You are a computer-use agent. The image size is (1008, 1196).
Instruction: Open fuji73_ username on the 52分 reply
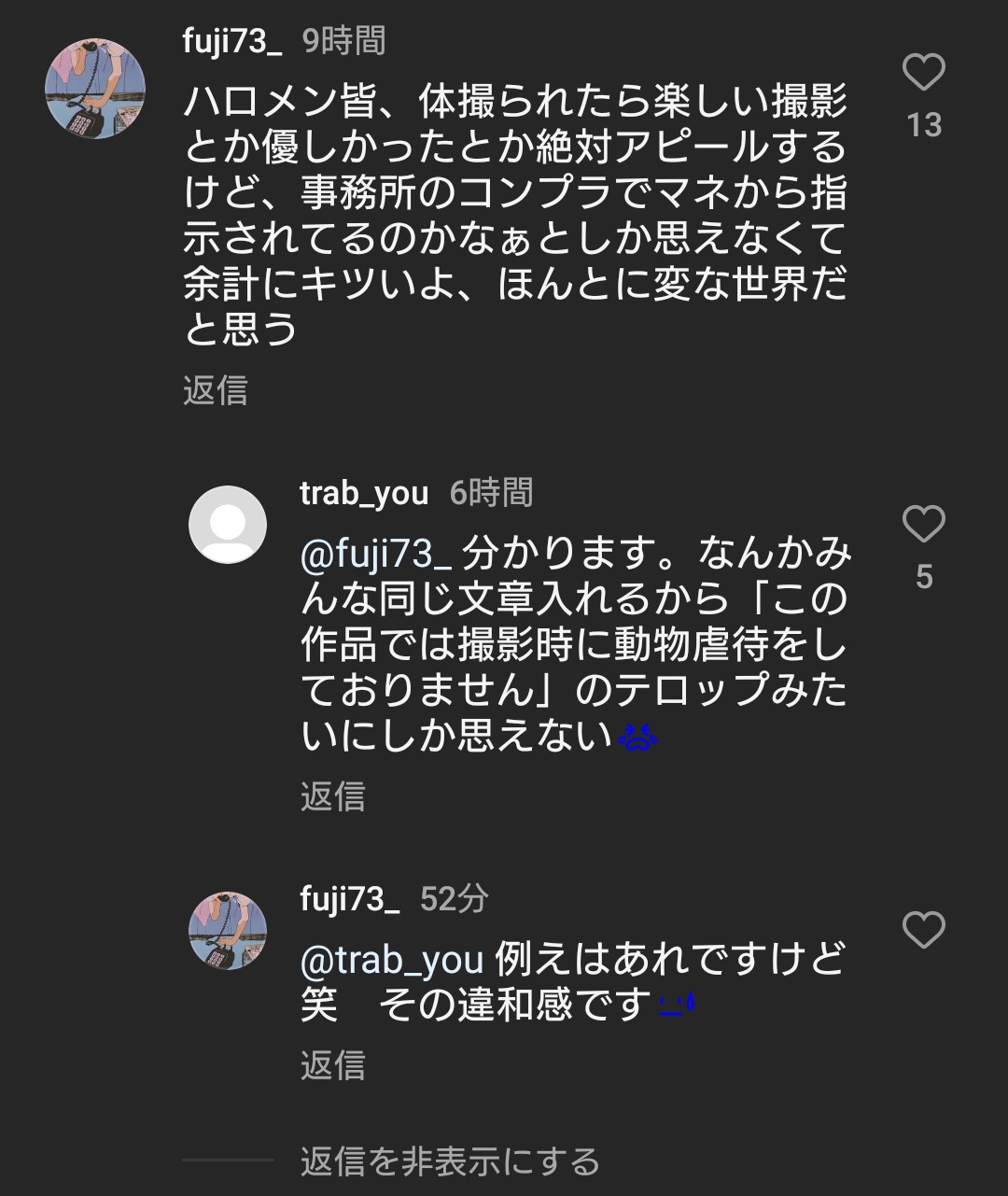tap(350, 898)
